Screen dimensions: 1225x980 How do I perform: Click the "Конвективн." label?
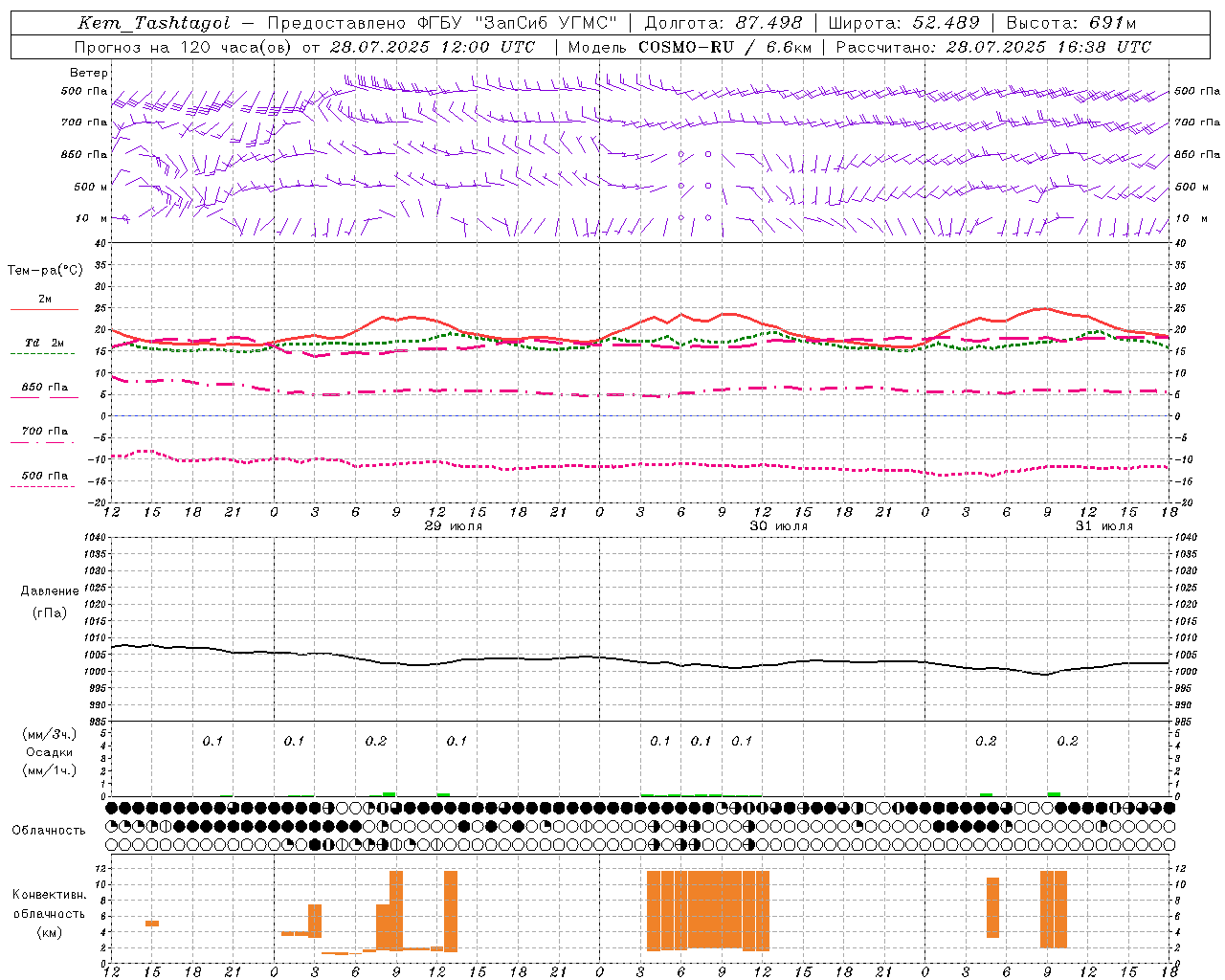point(49,895)
